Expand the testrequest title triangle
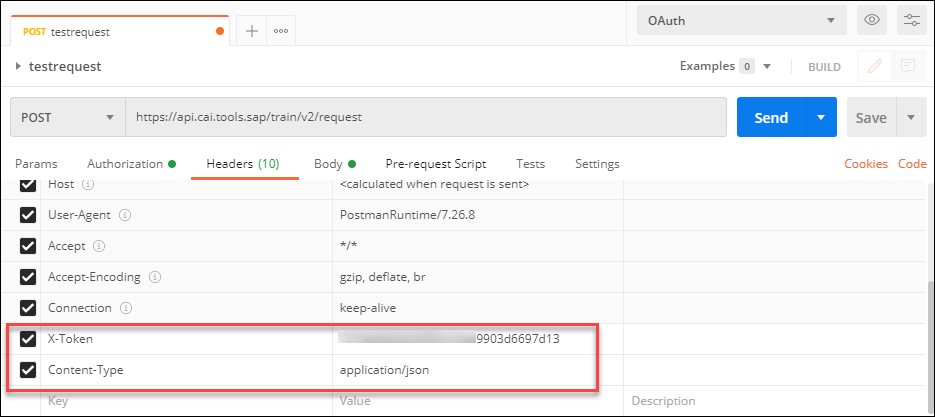 tap(19, 67)
